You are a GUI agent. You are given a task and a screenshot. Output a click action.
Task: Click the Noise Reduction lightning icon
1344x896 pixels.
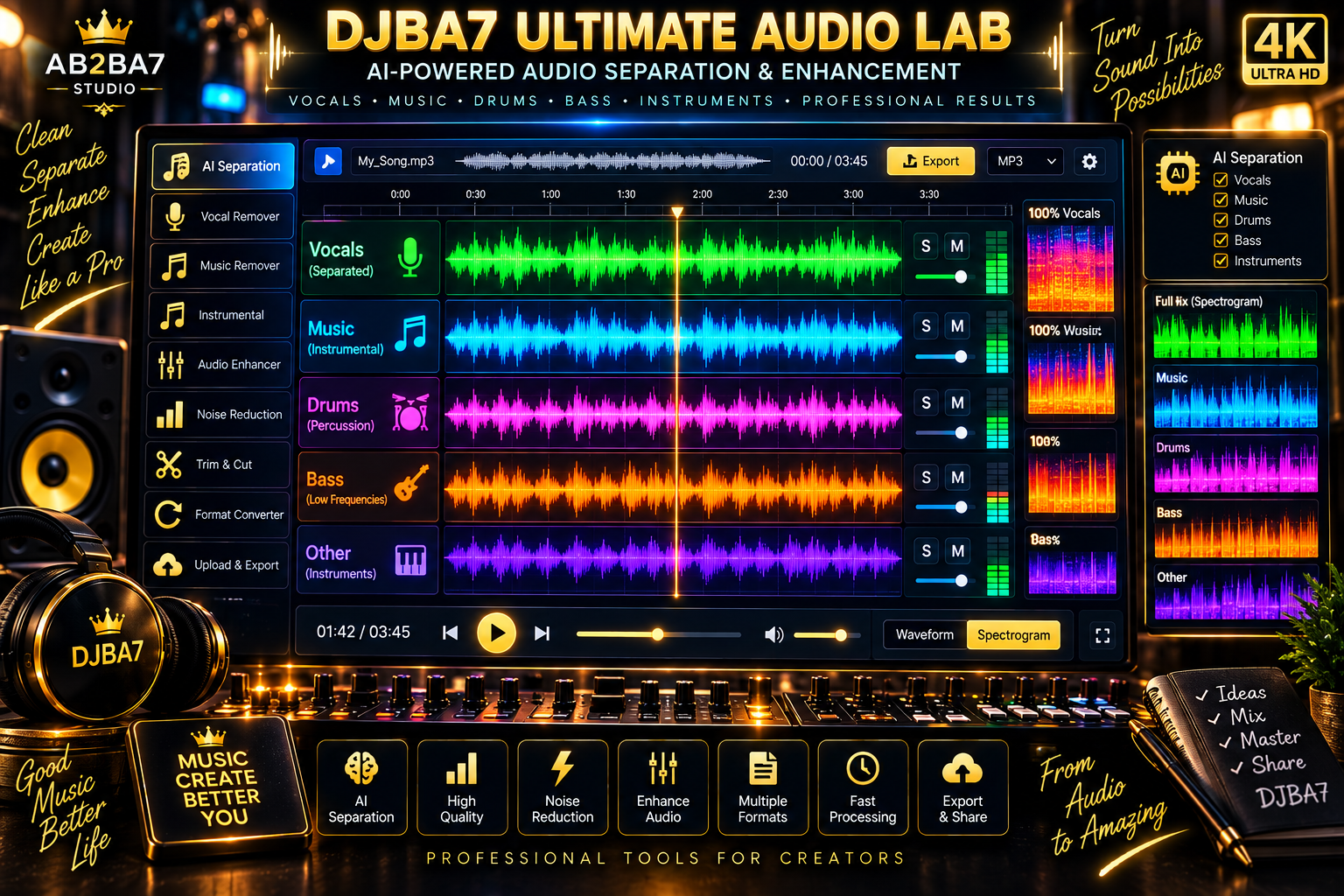pyautogui.click(x=563, y=768)
